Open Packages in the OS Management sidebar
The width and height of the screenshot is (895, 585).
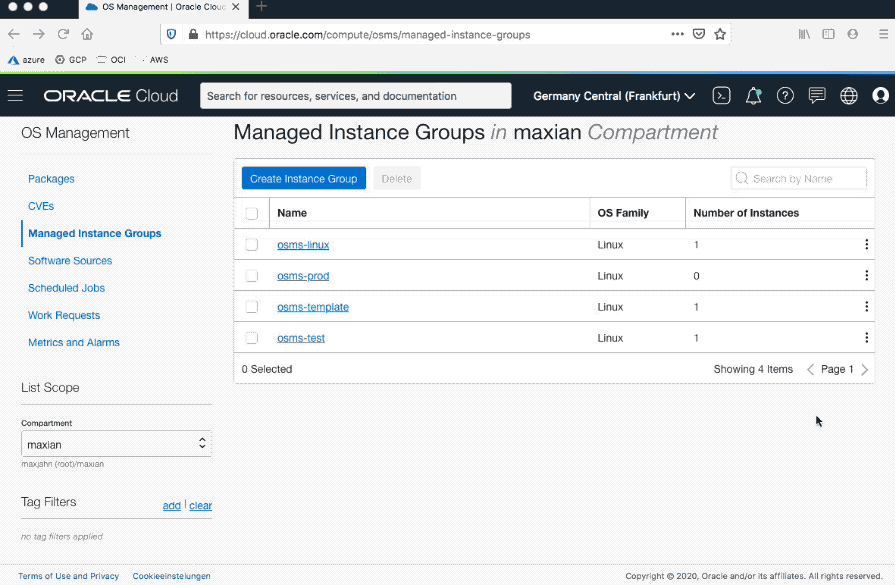(51, 179)
